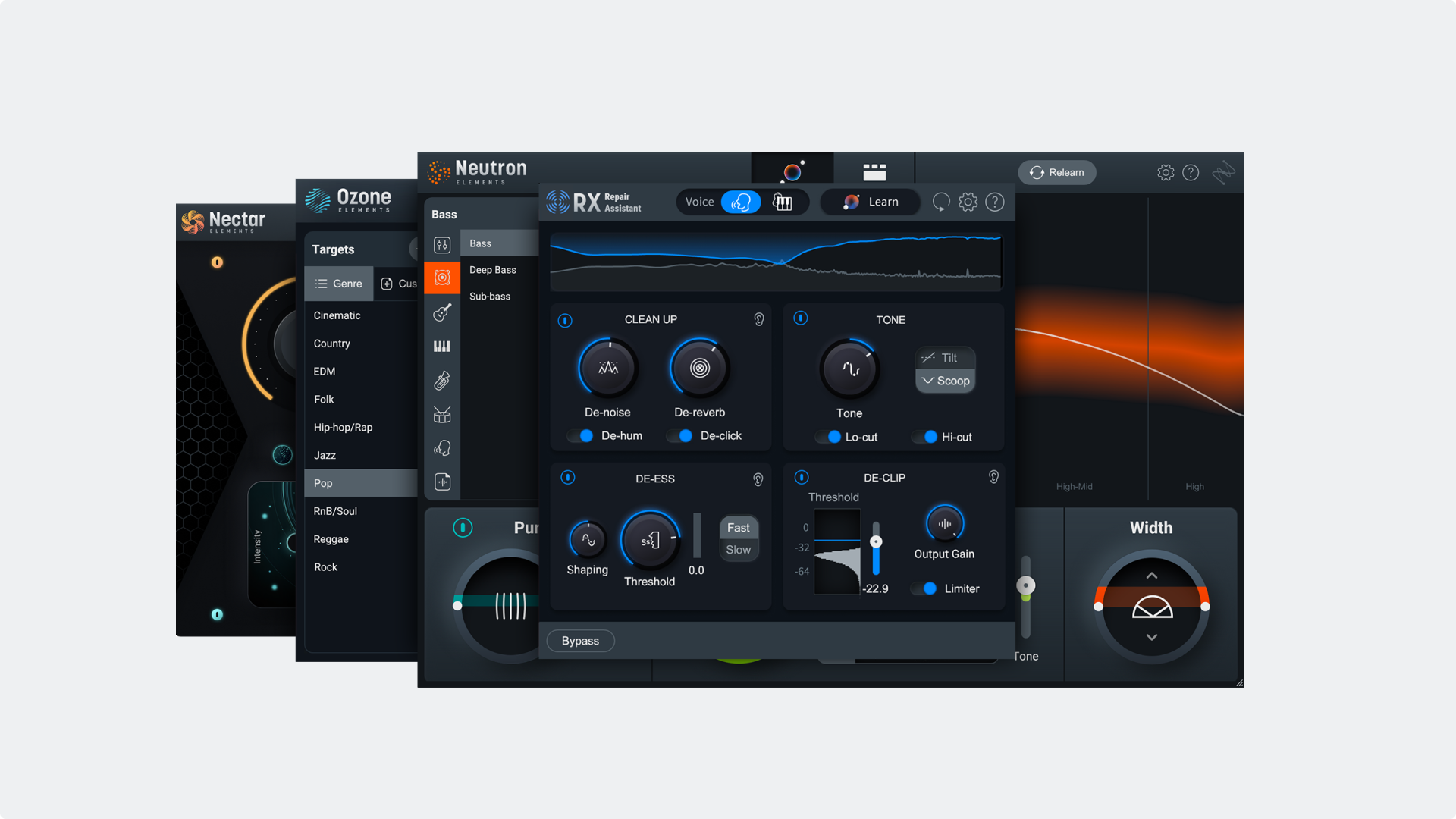Image resolution: width=1456 pixels, height=819 pixels.
Task: Select the guitar instrument icon in Neutron sidebar
Action: pyautogui.click(x=441, y=312)
